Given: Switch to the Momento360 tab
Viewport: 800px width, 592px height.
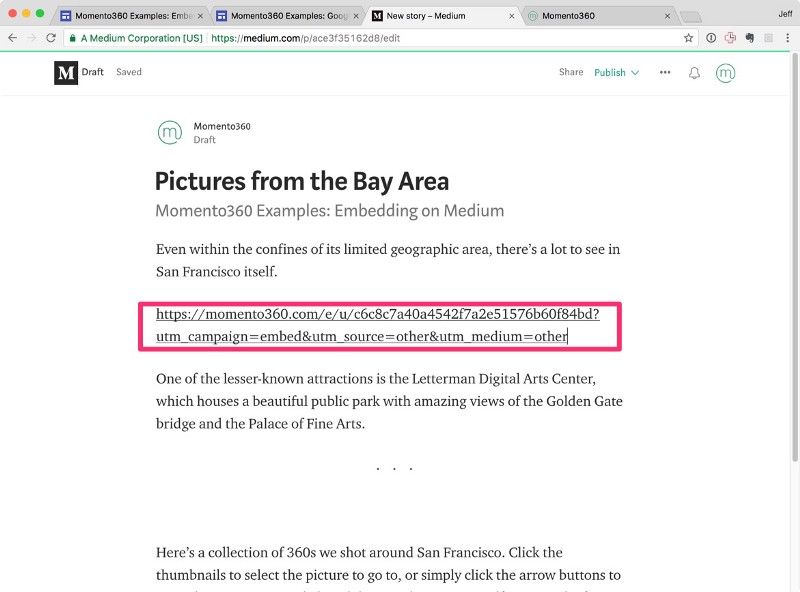Looking at the screenshot, I should pos(599,16).
